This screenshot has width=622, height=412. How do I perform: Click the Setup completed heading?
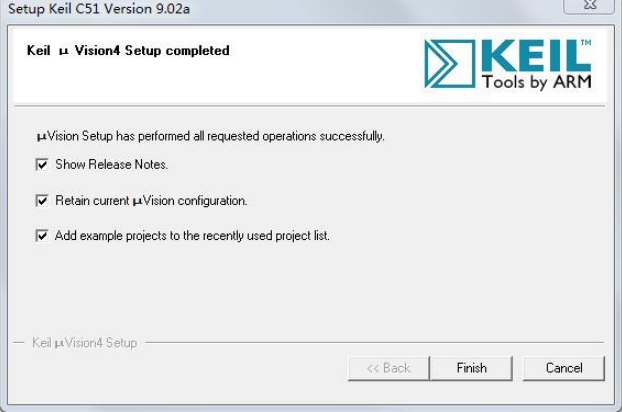tap(129, 51)
